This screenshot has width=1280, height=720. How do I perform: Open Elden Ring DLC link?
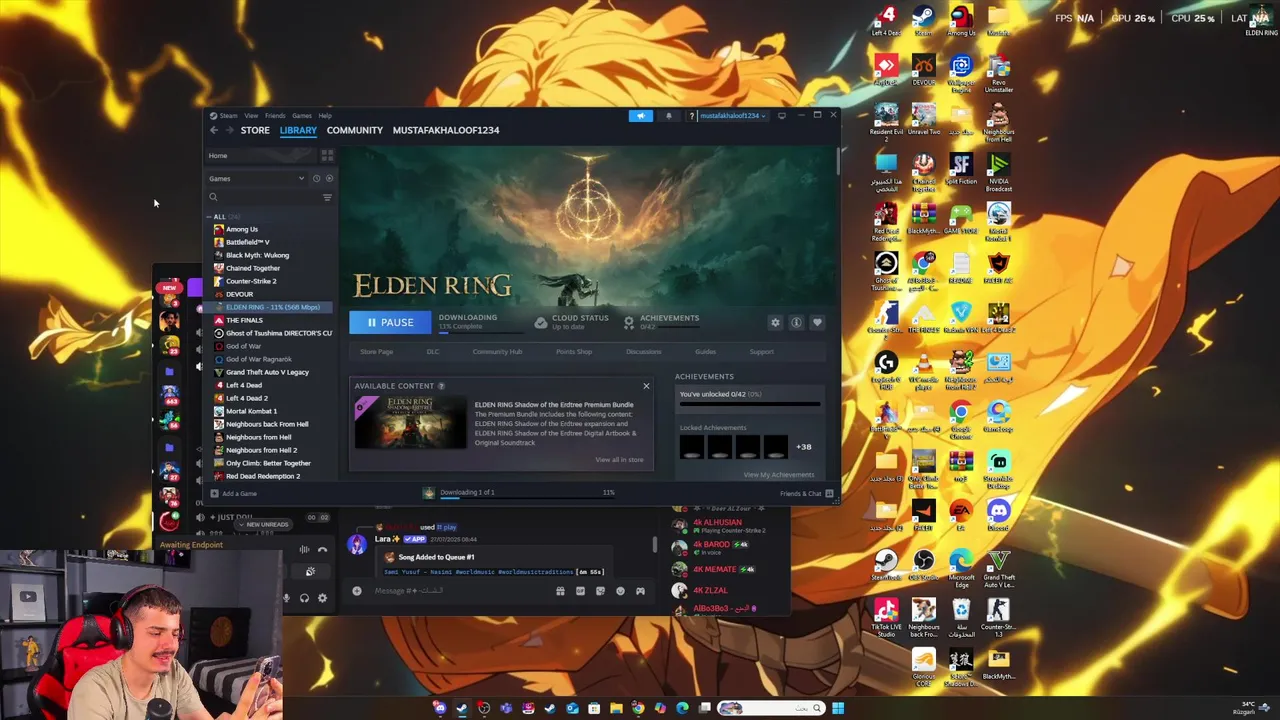[x=433, y=352]
